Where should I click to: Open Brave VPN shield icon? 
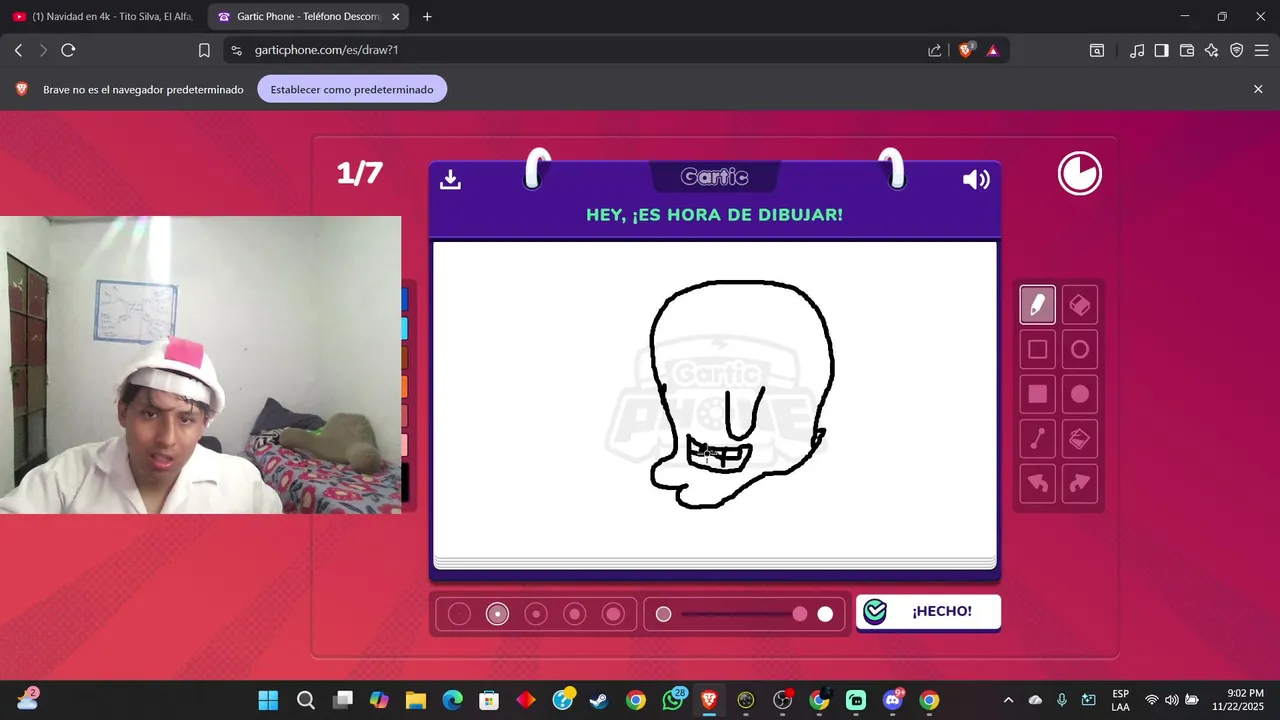tap(1237, 50)
